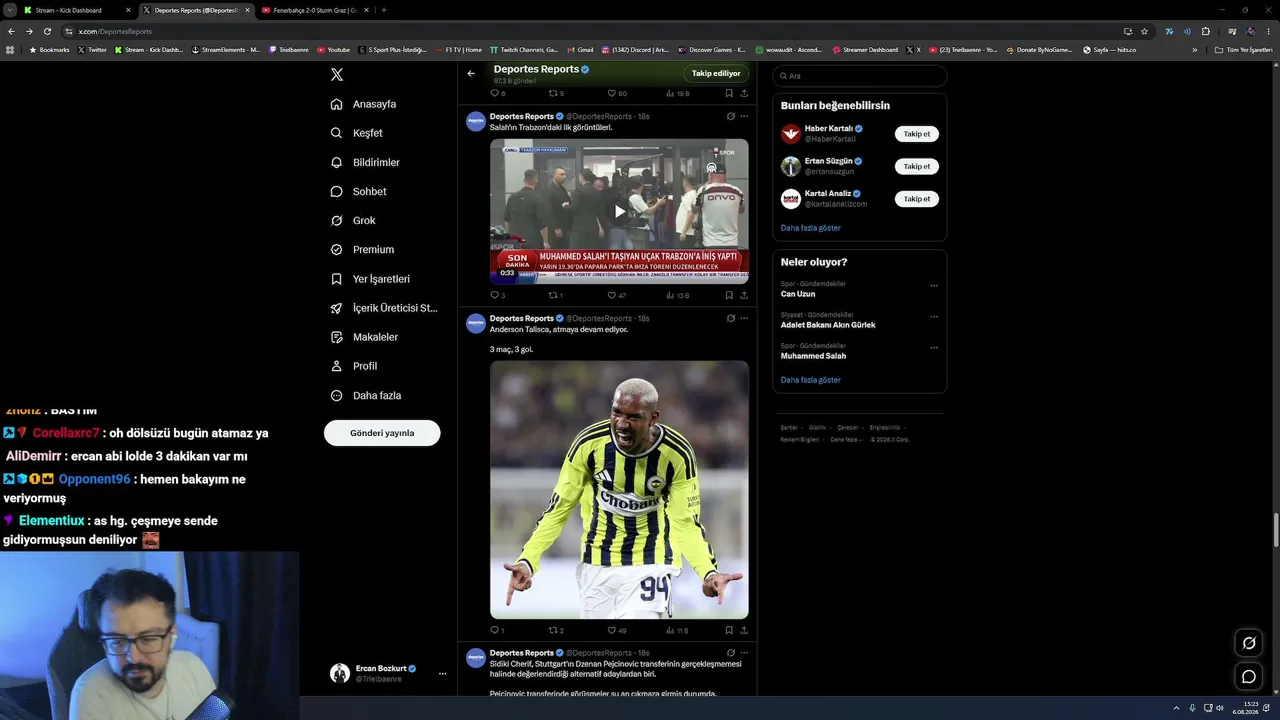The image size is (1280, 720).
Task: Open Bildirimler in the sidebar
Action: [x=365, y=162]
